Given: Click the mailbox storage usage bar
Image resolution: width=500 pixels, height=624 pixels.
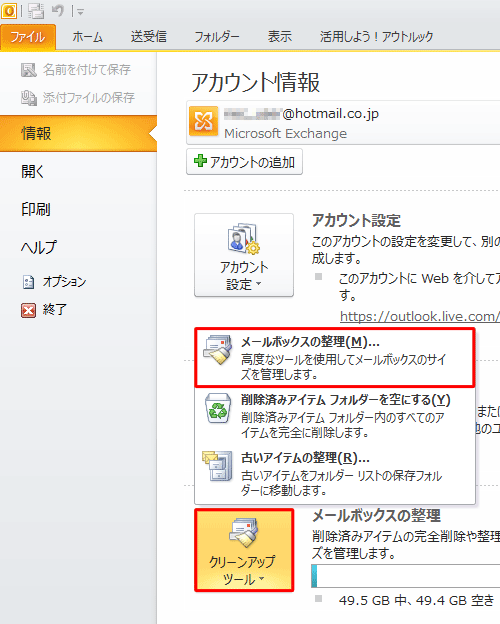Looking at the screenshot, I should pos(406,576).
